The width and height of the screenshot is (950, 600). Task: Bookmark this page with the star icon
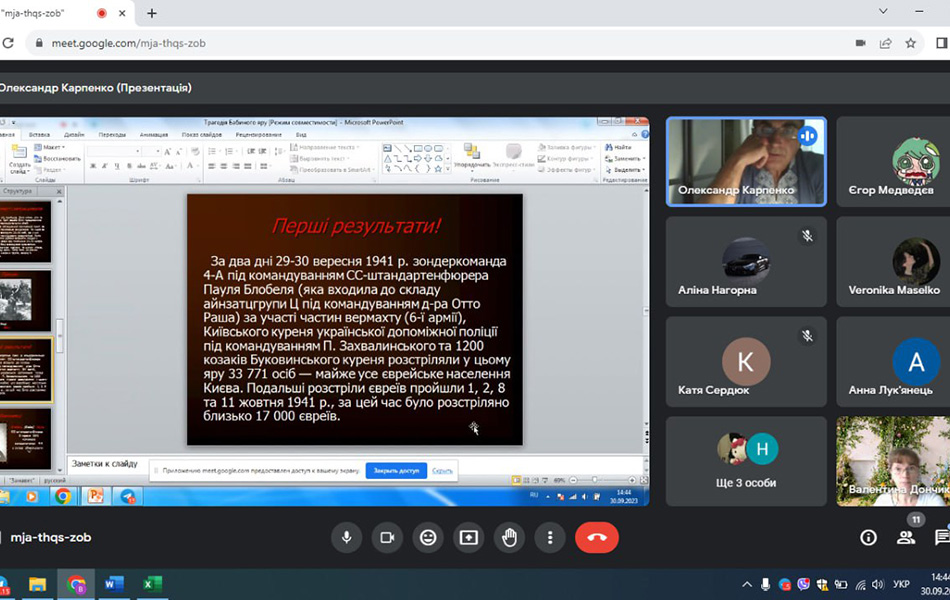point(911,43)
